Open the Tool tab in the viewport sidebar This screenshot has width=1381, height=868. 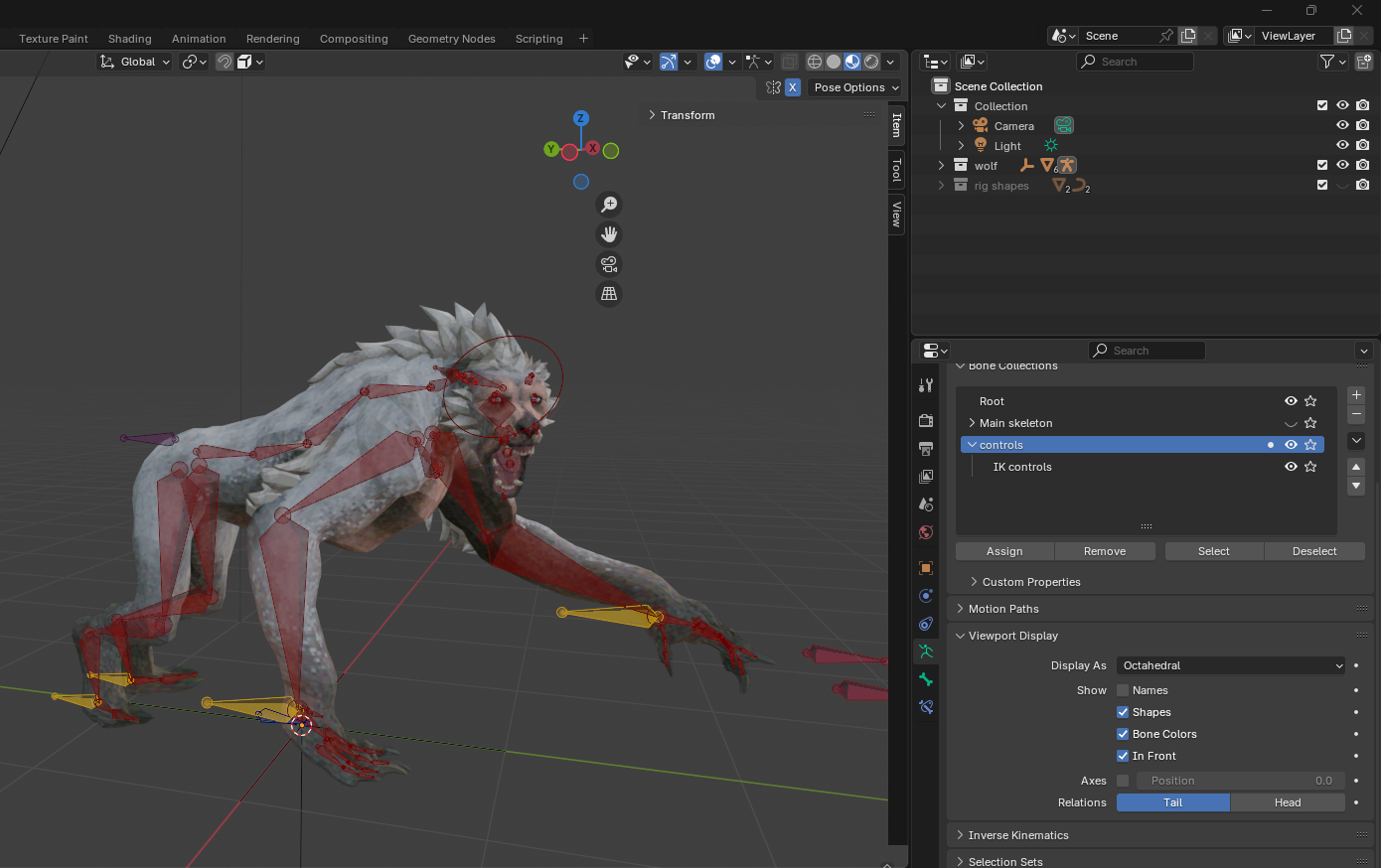tap(896, 170)
